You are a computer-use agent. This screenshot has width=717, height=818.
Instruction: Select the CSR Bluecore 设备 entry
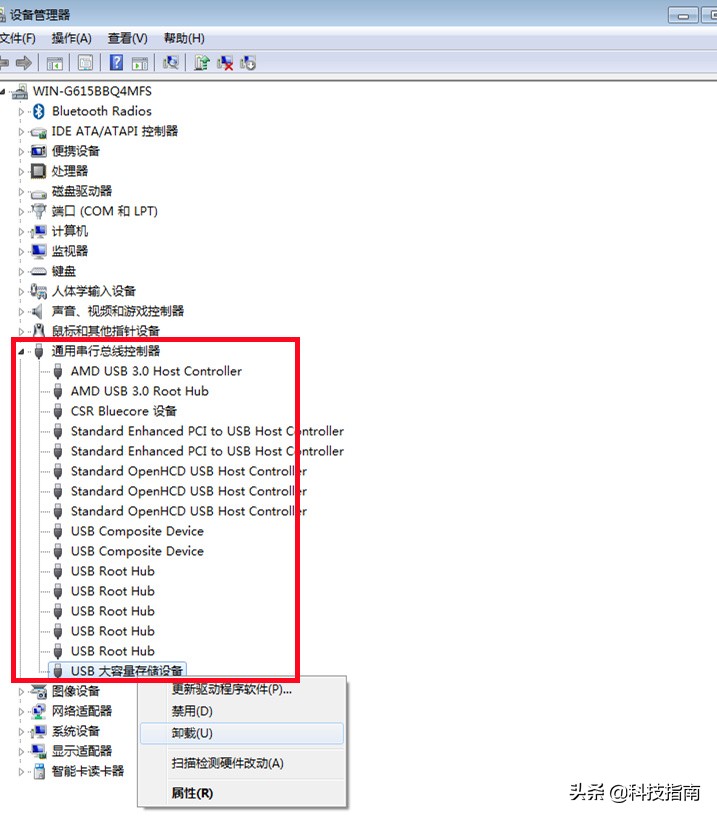tap(123, 411)
